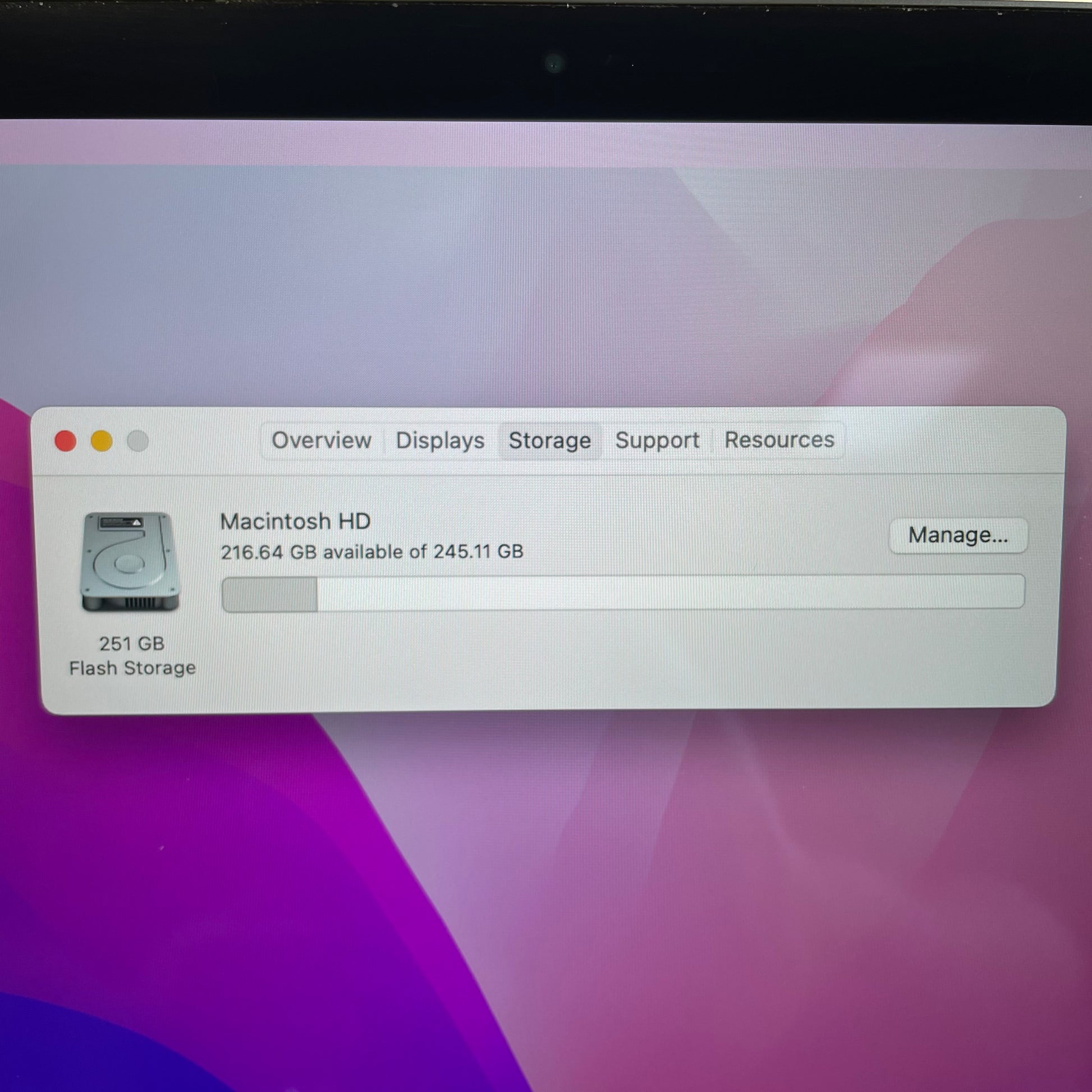The width and height of the screenshot is (1092, 1092).
Task: Click the 'Flash Storage' label
Action: pyautogui.click(x=132, y=668)
